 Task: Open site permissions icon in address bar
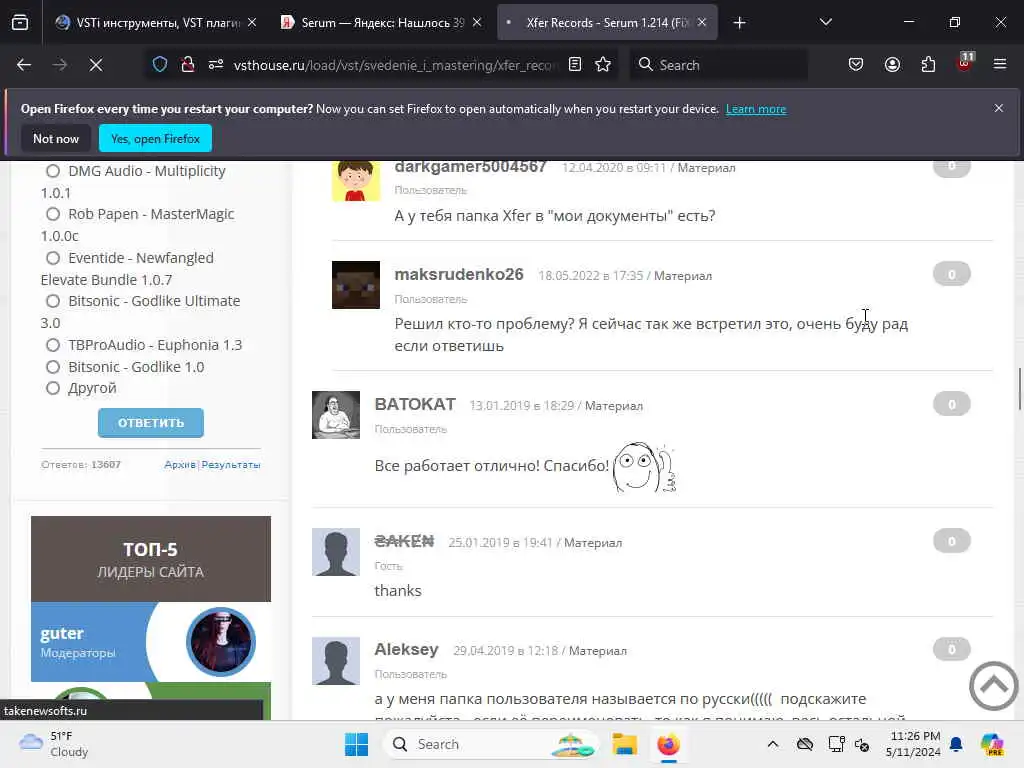216,65
